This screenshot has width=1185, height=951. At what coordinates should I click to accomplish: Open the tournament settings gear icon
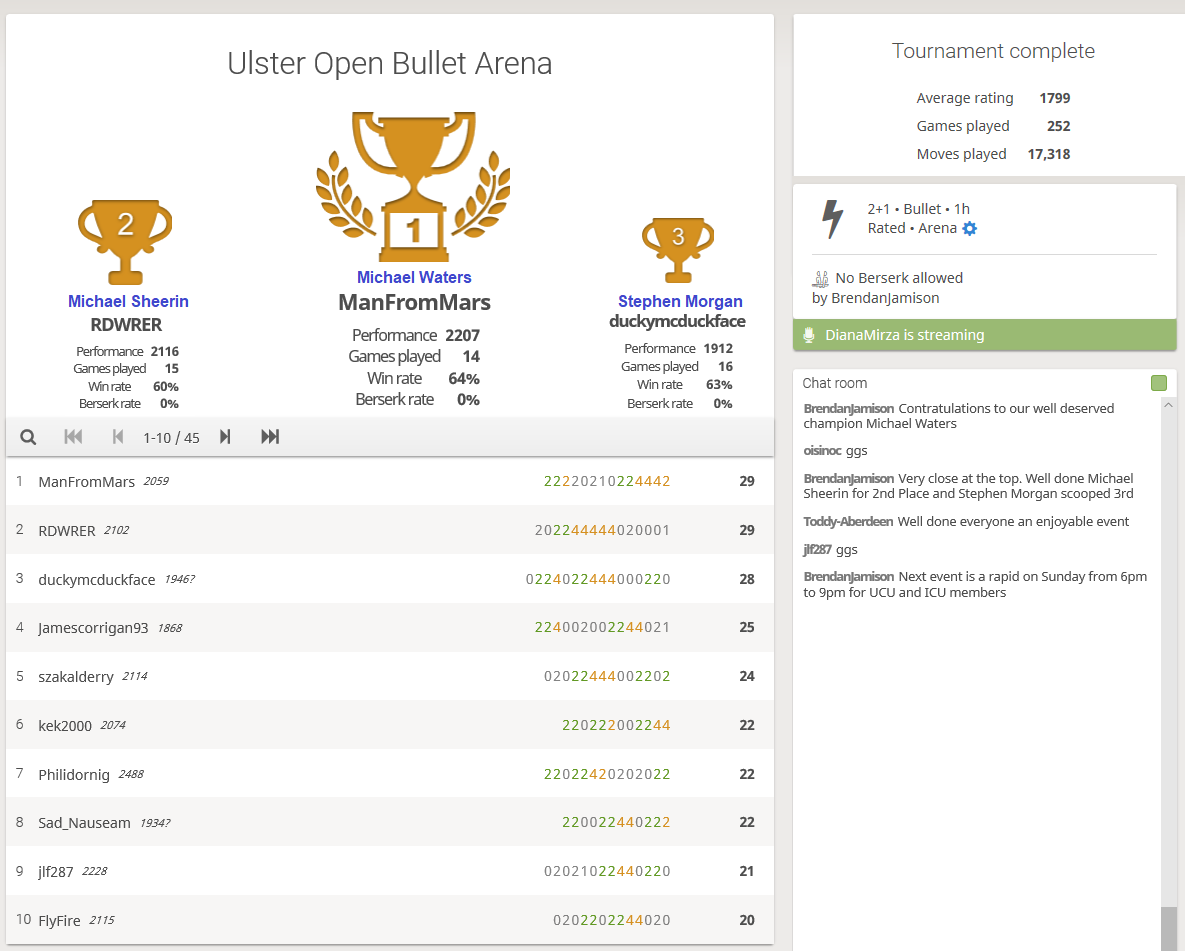969,228
